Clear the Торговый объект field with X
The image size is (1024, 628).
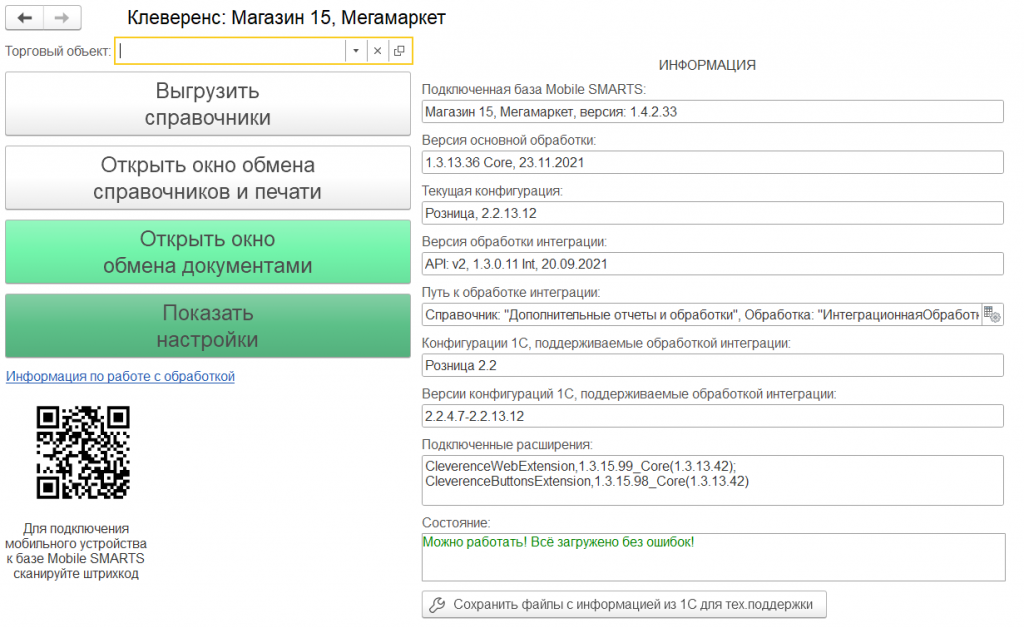pyautogui.click(x=377, y=51)
